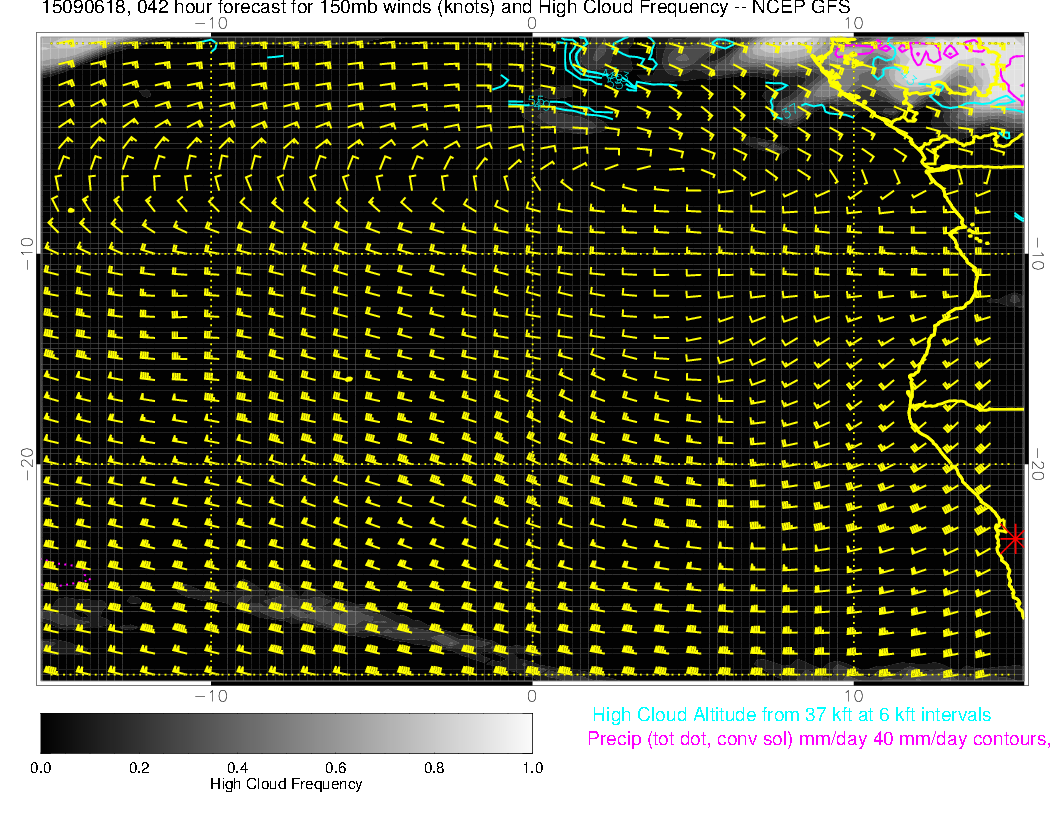Click the red asterisk marker on the coast

pyautogui.click(x=1014, y=538)
